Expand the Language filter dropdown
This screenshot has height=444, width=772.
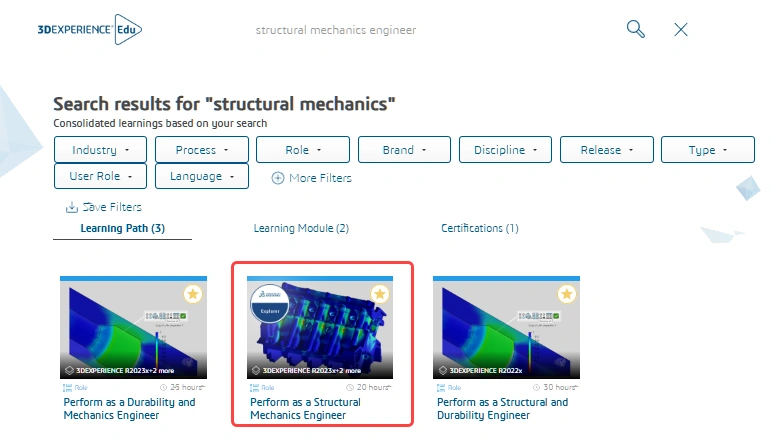201,176
